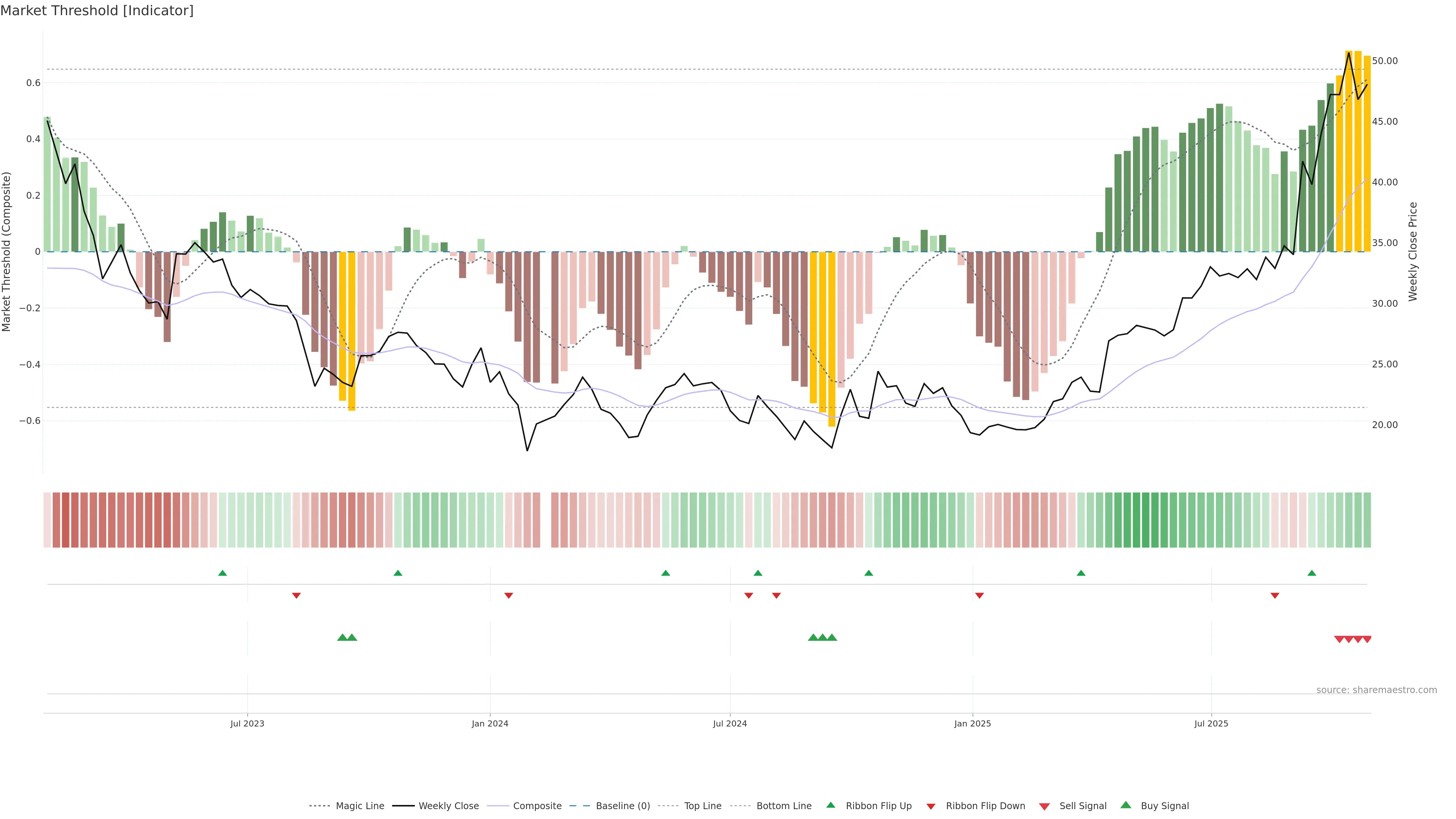Click the Sell Signal legend icon

1044,806
